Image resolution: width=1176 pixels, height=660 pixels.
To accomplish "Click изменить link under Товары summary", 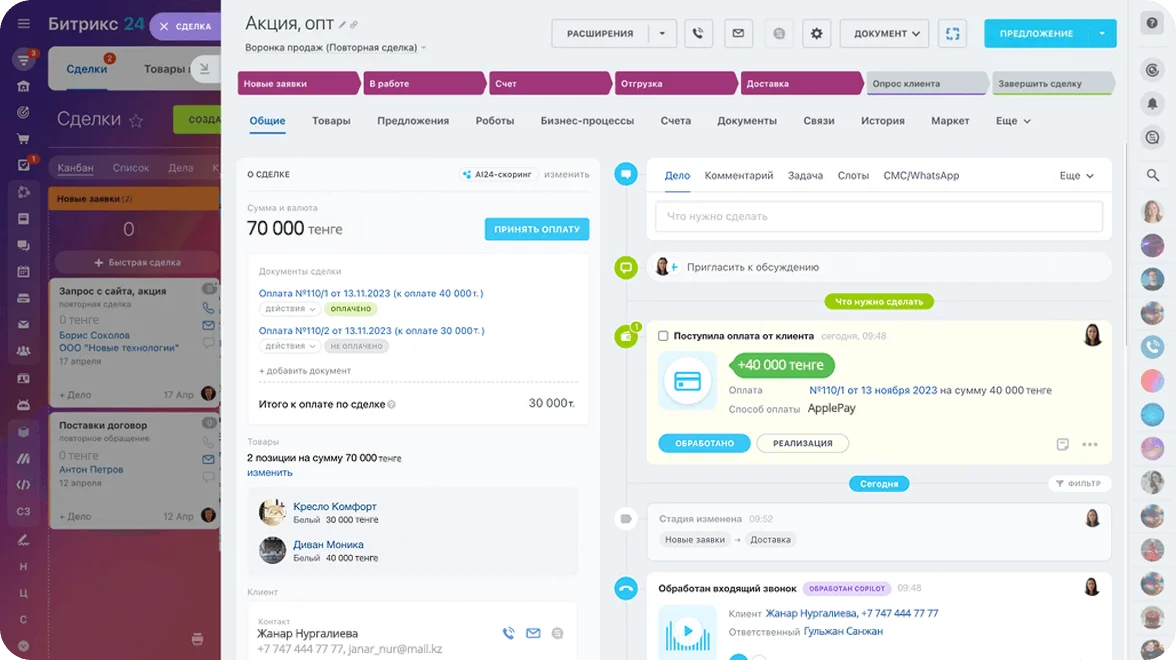I will point(270,473).
